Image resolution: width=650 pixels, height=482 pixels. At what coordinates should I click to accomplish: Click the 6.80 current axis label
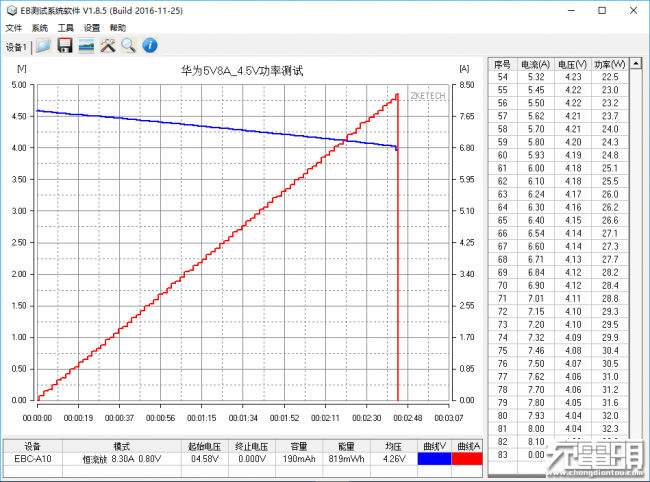(467, 148)
